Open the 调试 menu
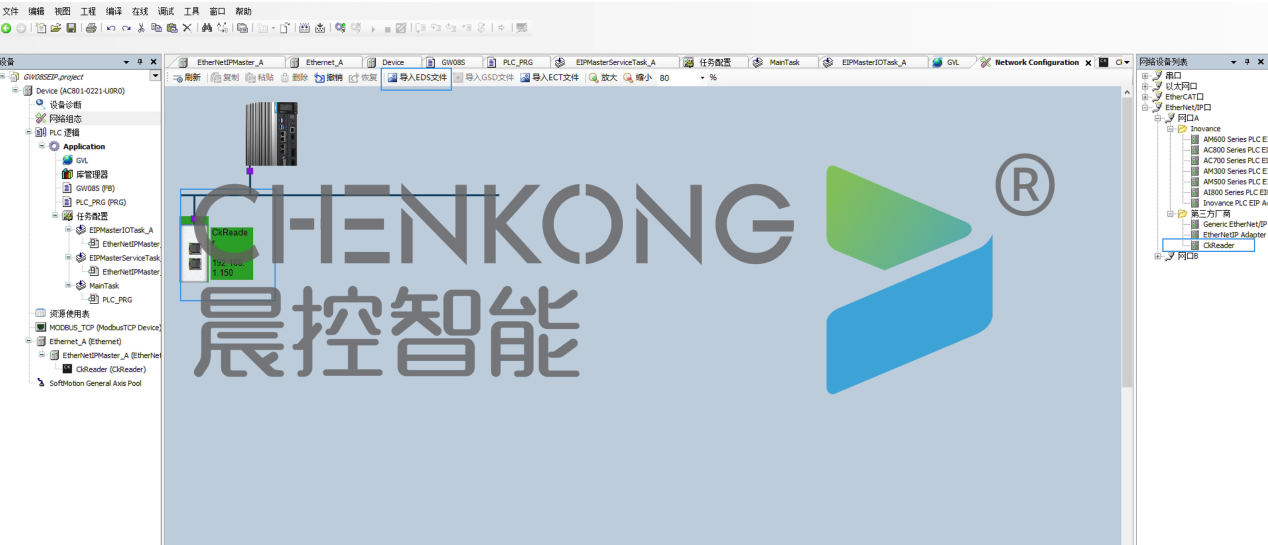Image resolution: width=1268 pixels, height=545 pixels. point(166,11)
